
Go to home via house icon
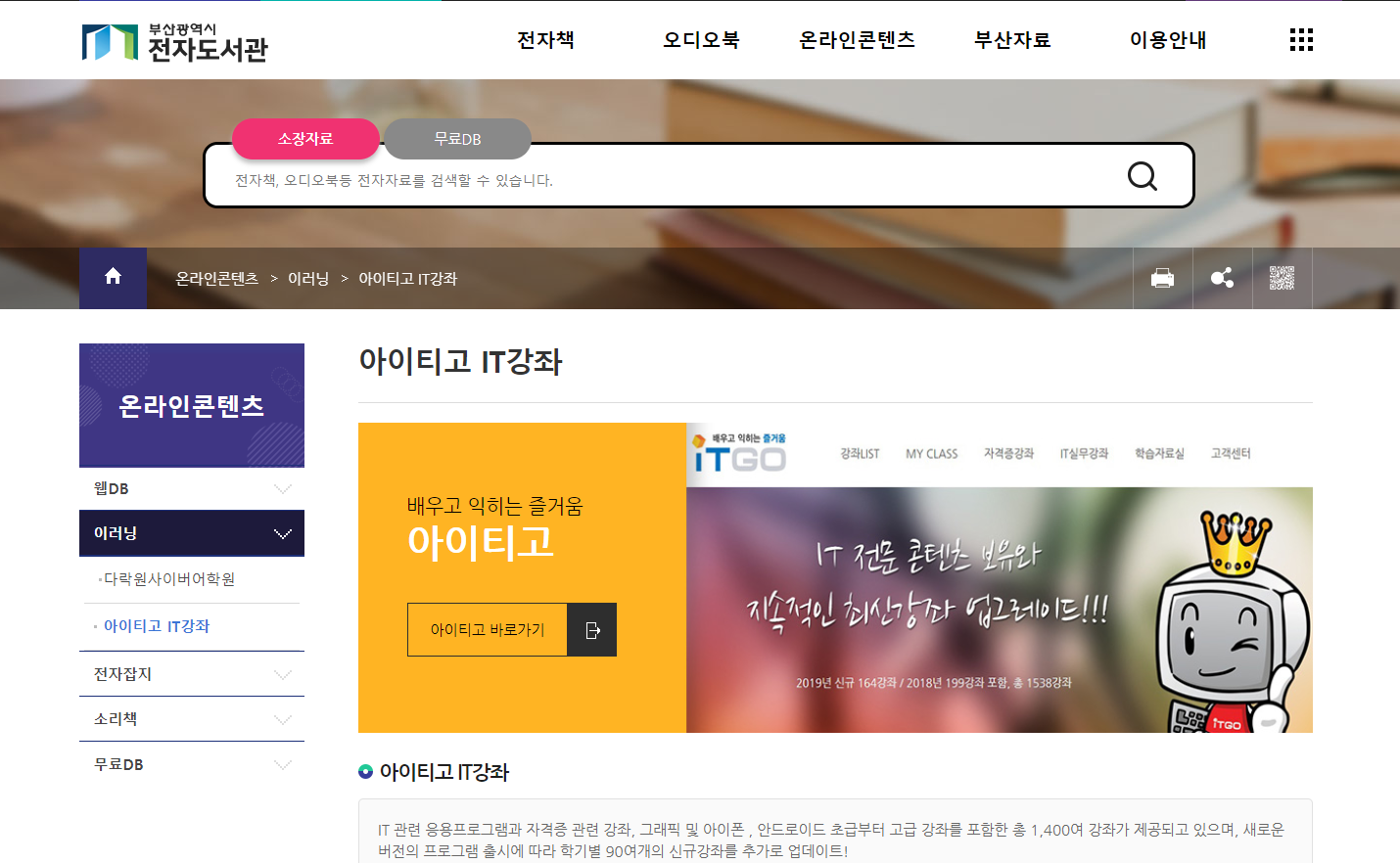[113, 278]
